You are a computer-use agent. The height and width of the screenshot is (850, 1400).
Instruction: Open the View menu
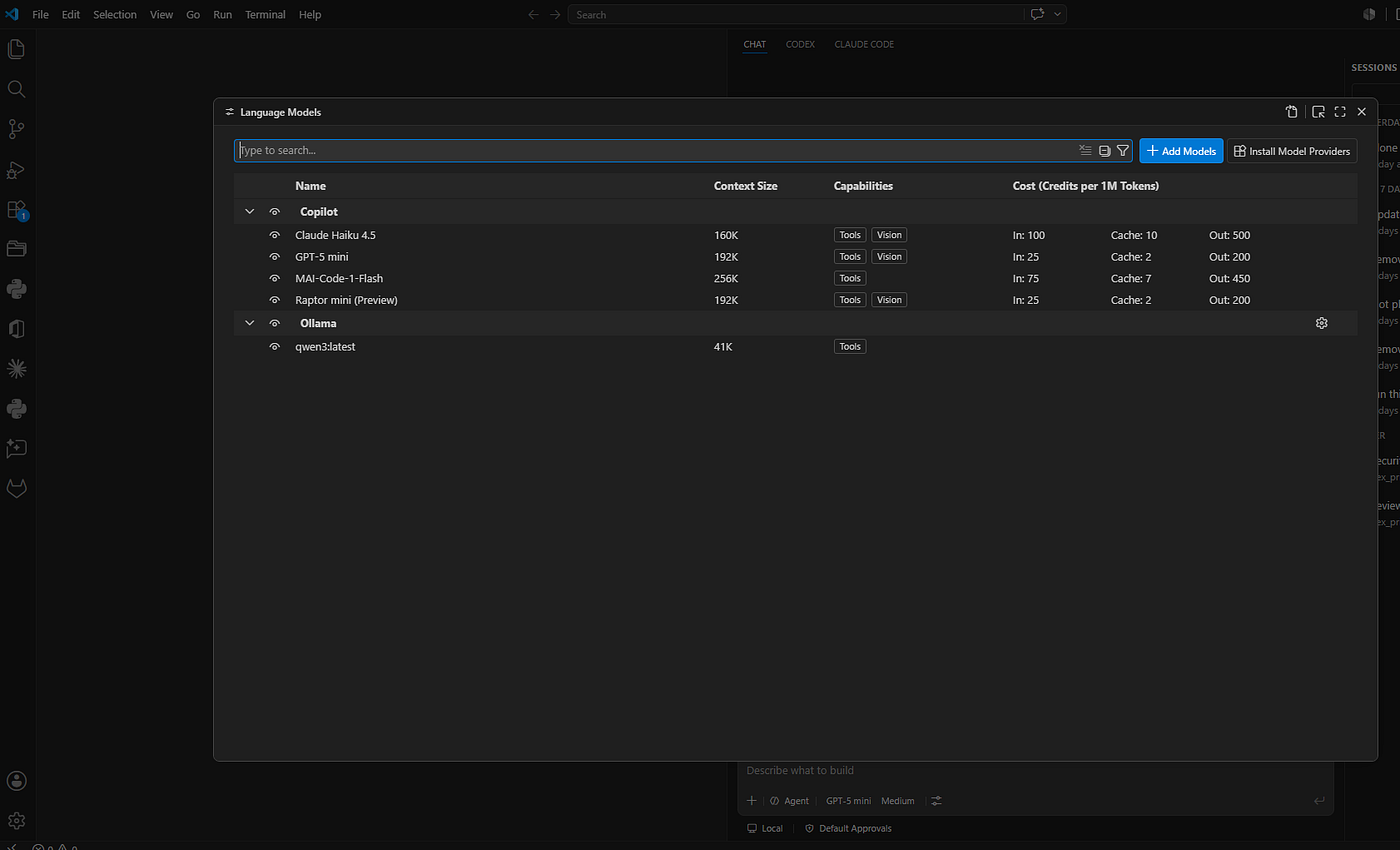[x=161, y=15]
